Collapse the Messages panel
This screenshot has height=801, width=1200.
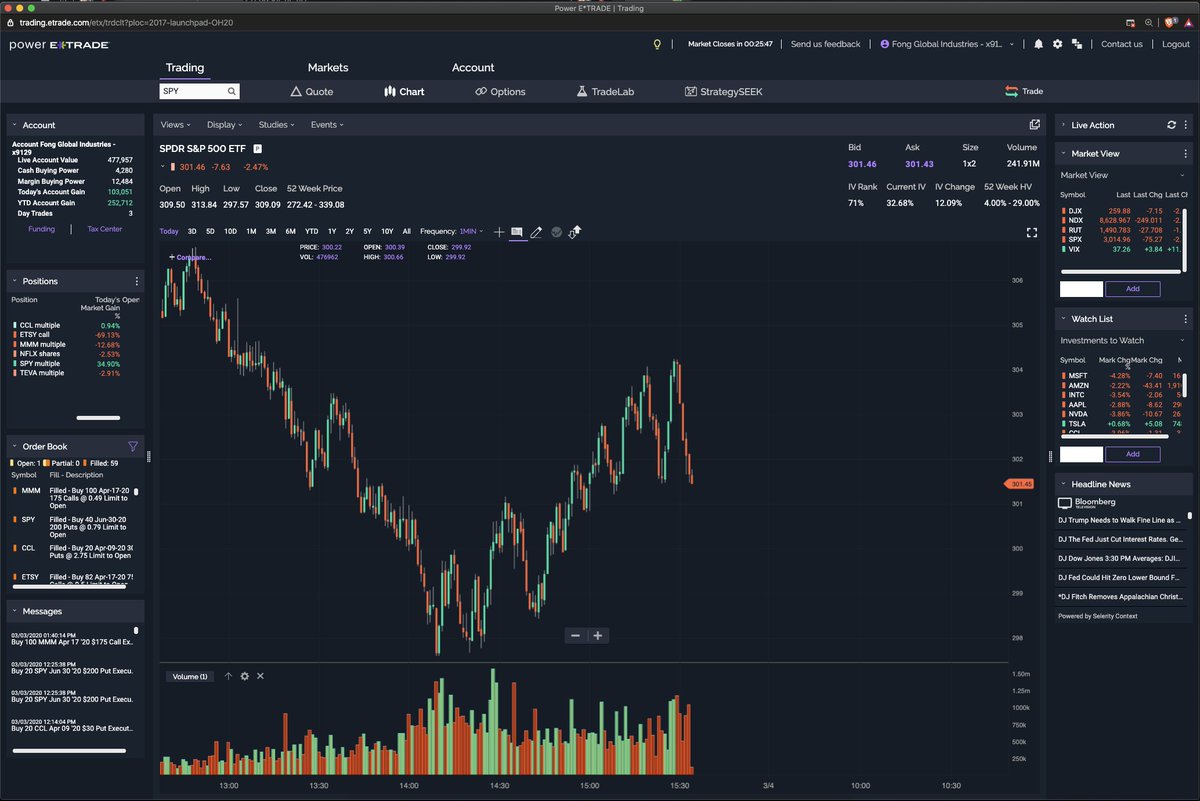coord(15,611)
